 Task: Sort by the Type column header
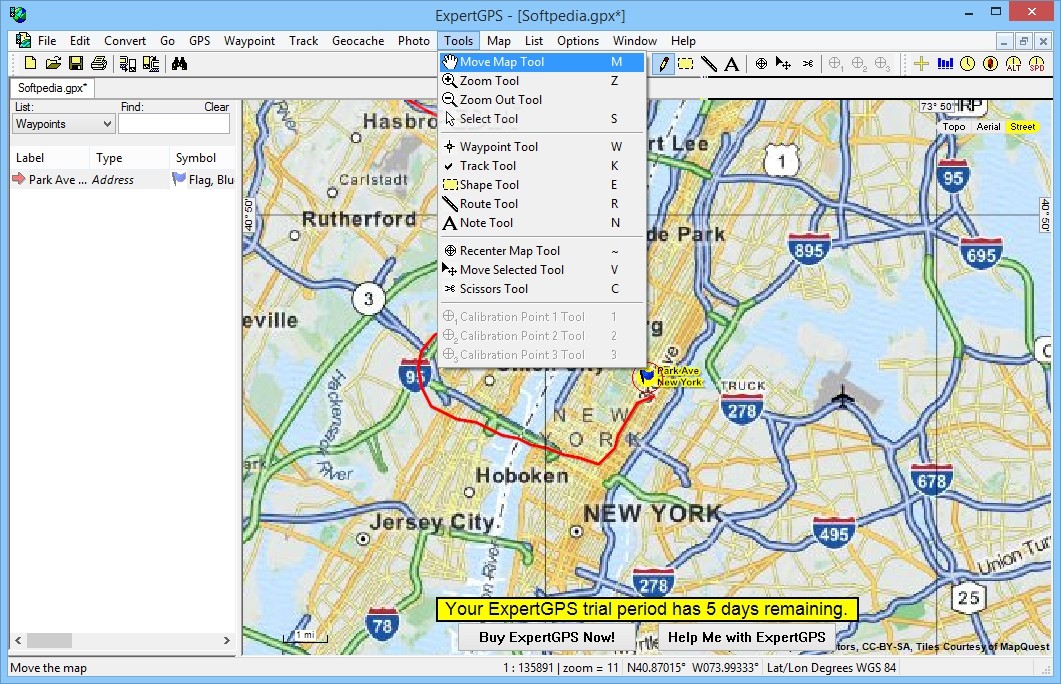tap(129, 158)
